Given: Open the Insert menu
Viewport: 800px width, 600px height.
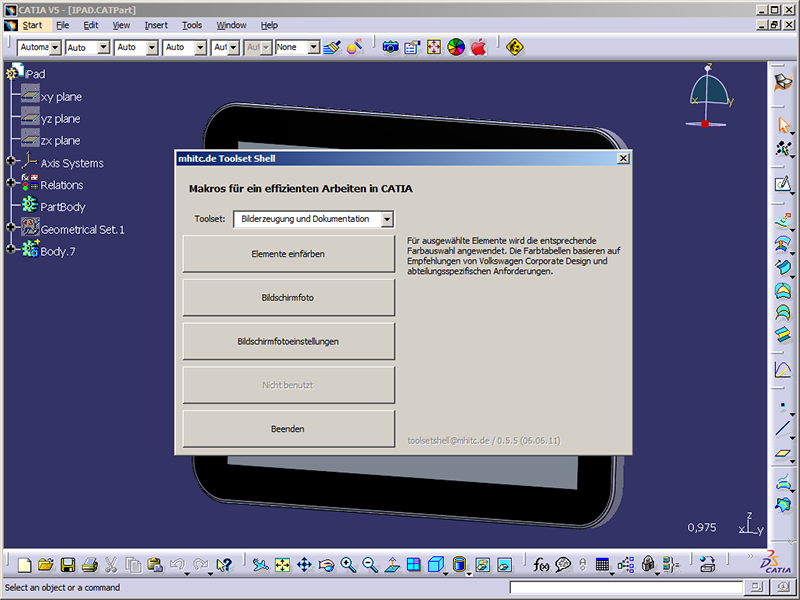Looking at the screenshot, I should (x=156, y=25).
